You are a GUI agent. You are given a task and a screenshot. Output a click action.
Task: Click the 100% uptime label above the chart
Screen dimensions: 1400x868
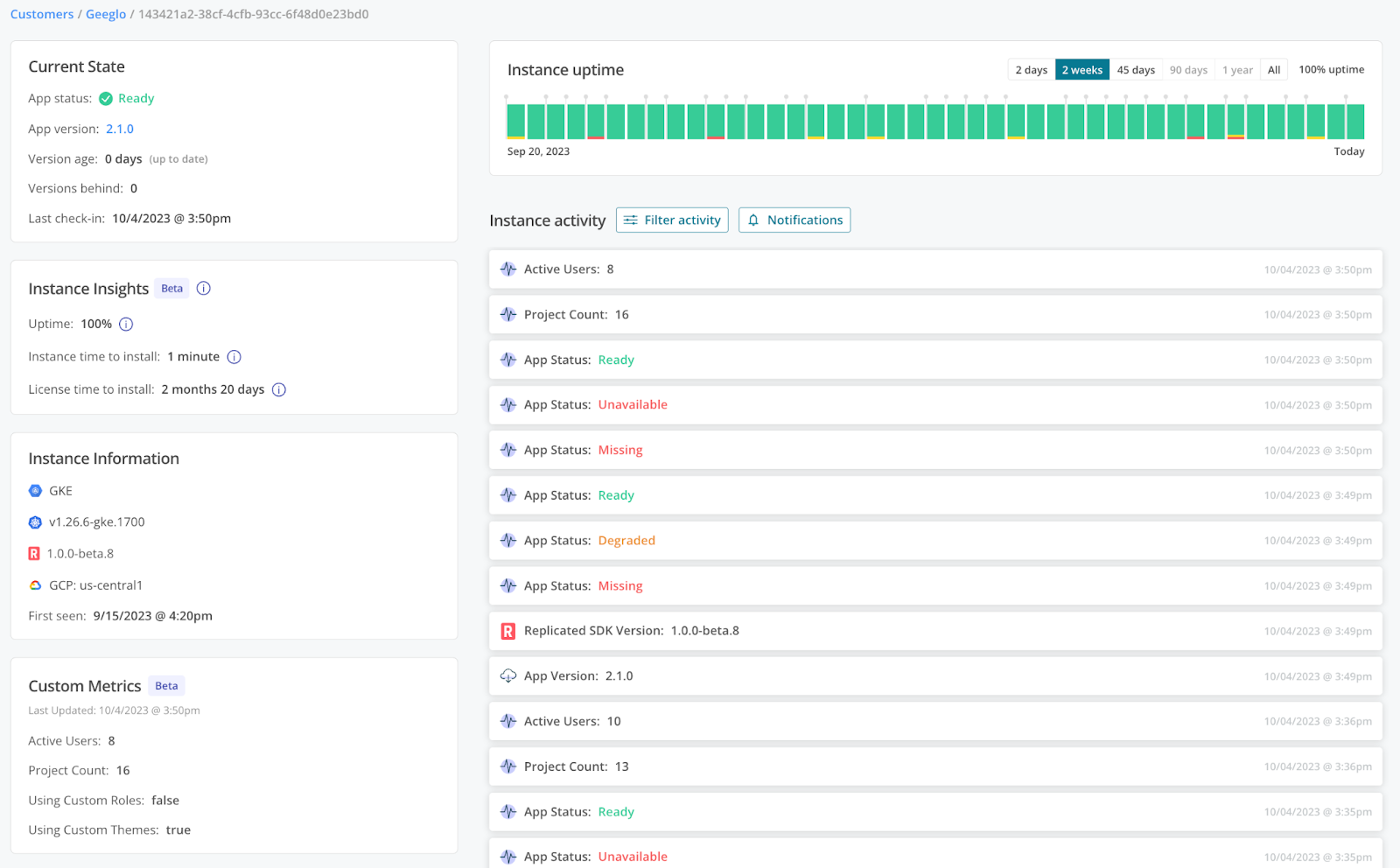[1331, 70]
